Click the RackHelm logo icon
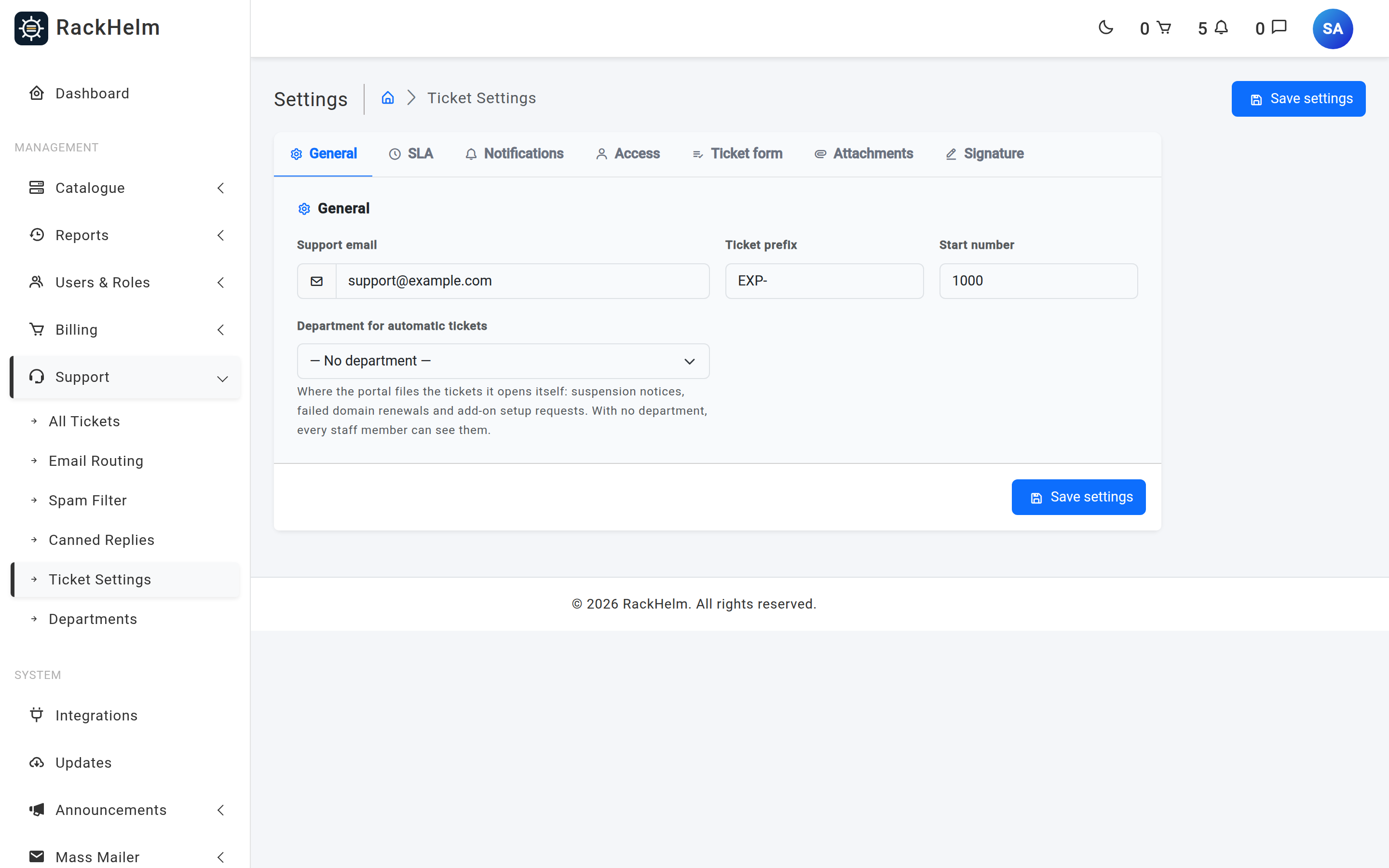 click(31, 28)
